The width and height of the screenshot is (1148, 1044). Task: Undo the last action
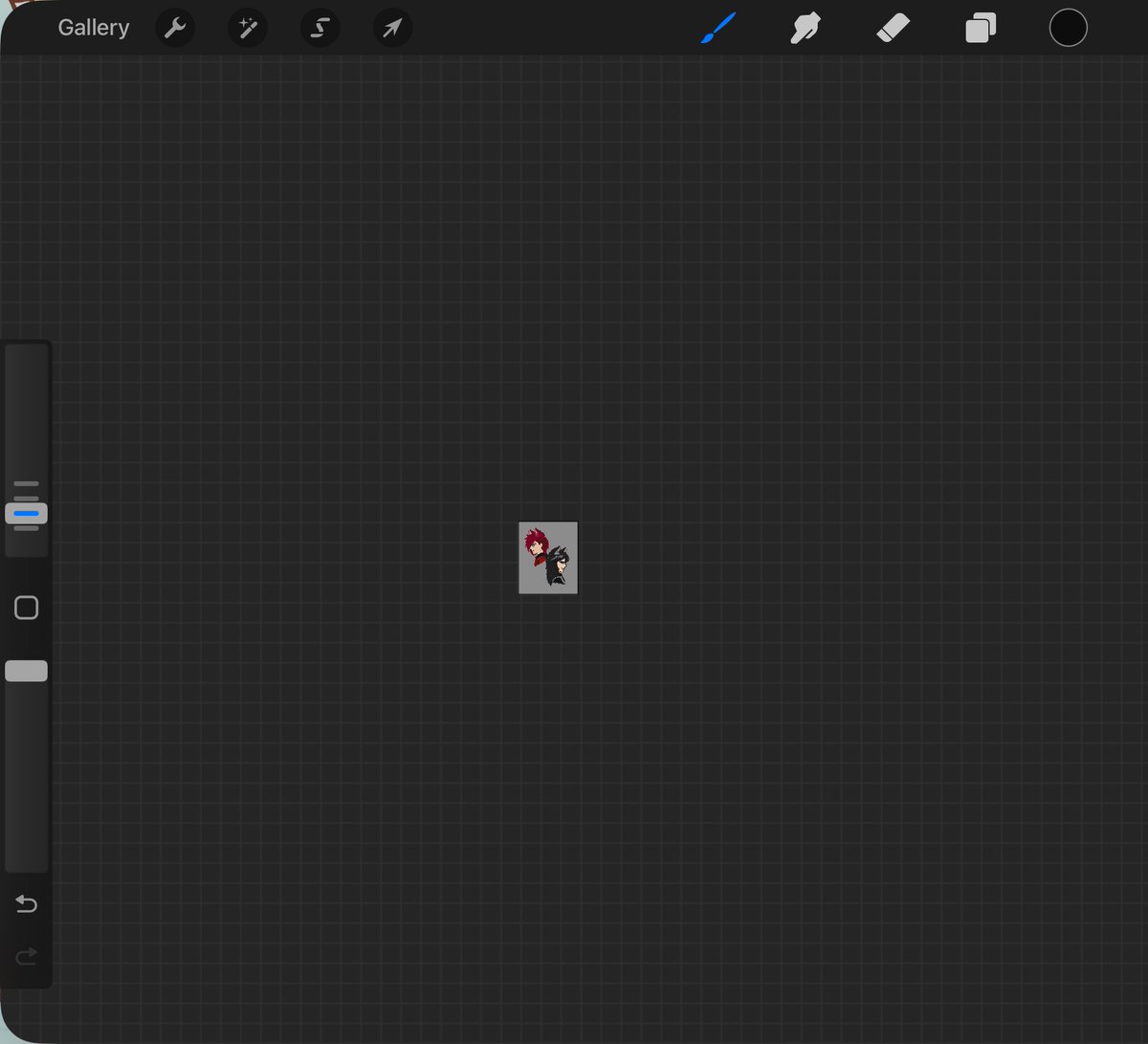click(27, 904)
